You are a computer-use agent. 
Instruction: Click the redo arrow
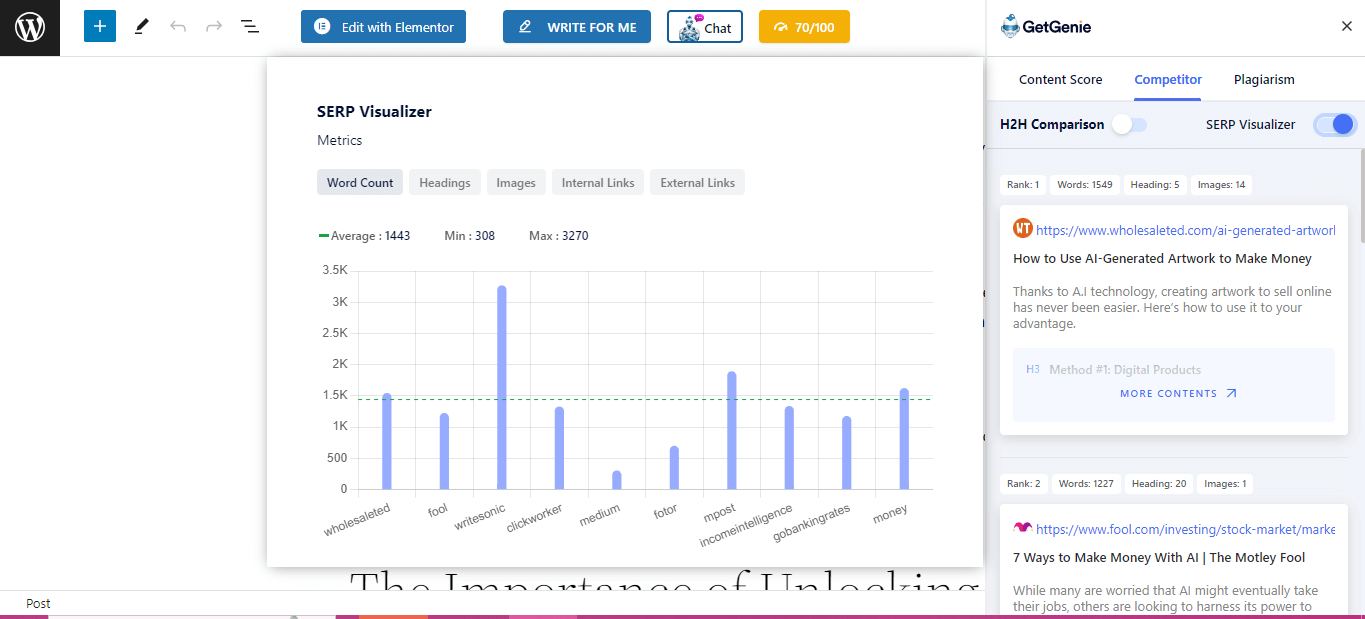(x=214, y=27)
